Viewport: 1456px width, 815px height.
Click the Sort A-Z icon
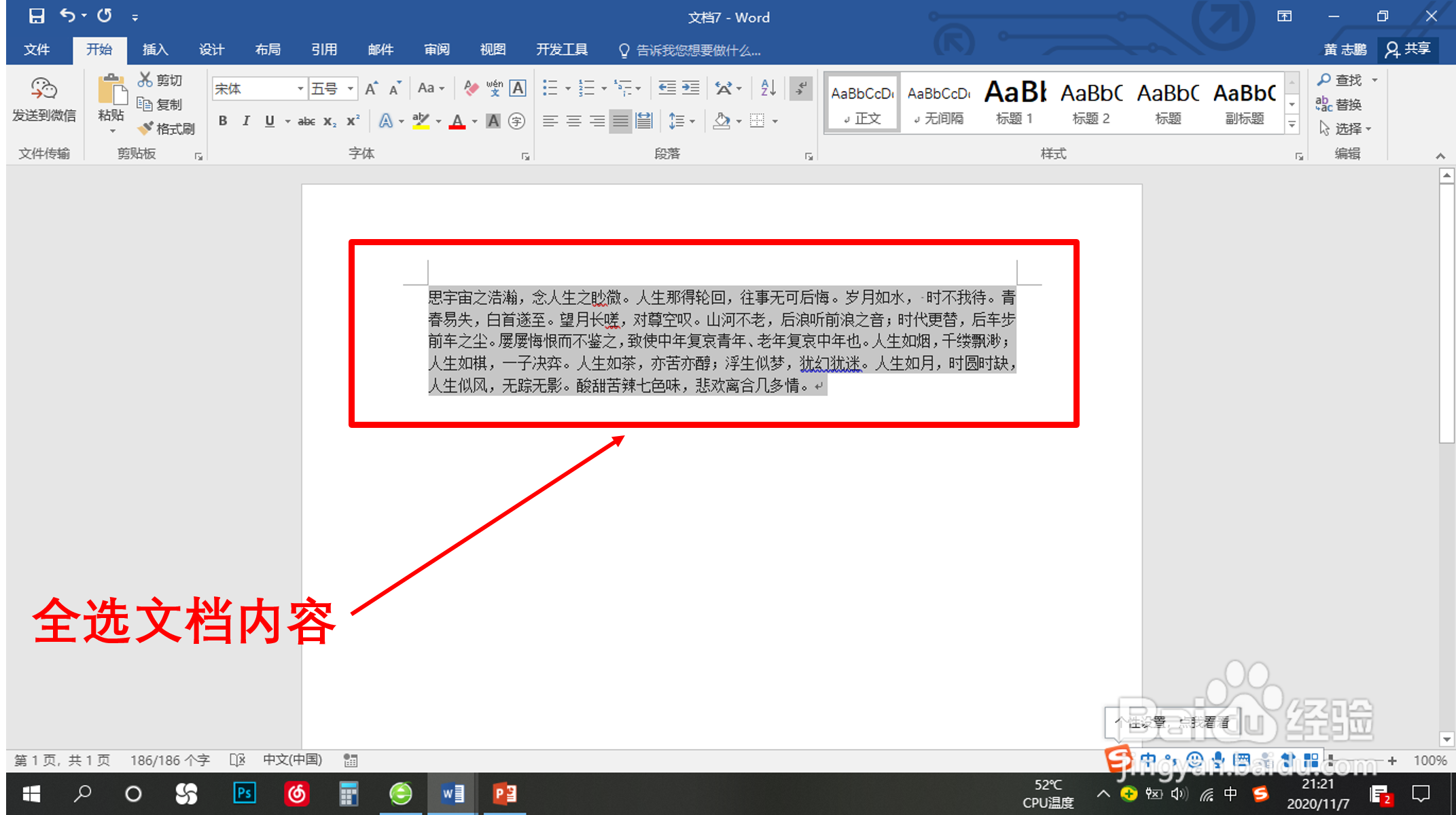click(x=768, y=88)
